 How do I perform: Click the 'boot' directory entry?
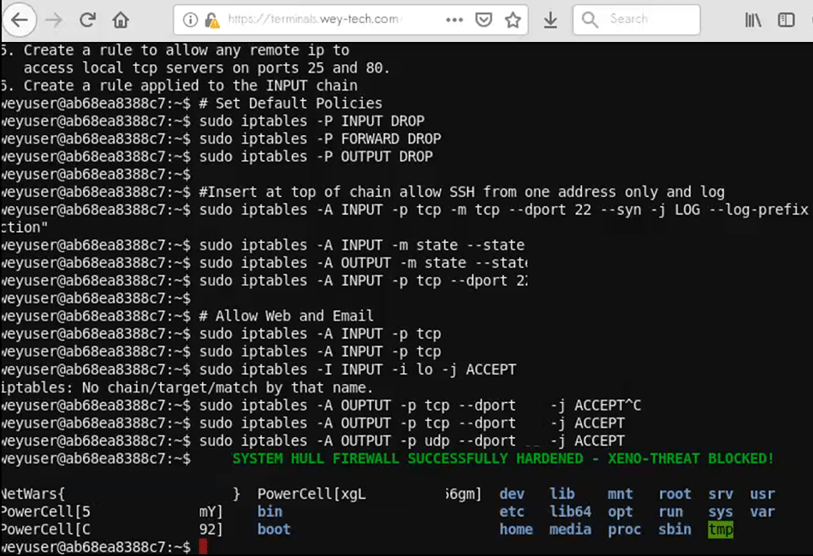point(274,529)
